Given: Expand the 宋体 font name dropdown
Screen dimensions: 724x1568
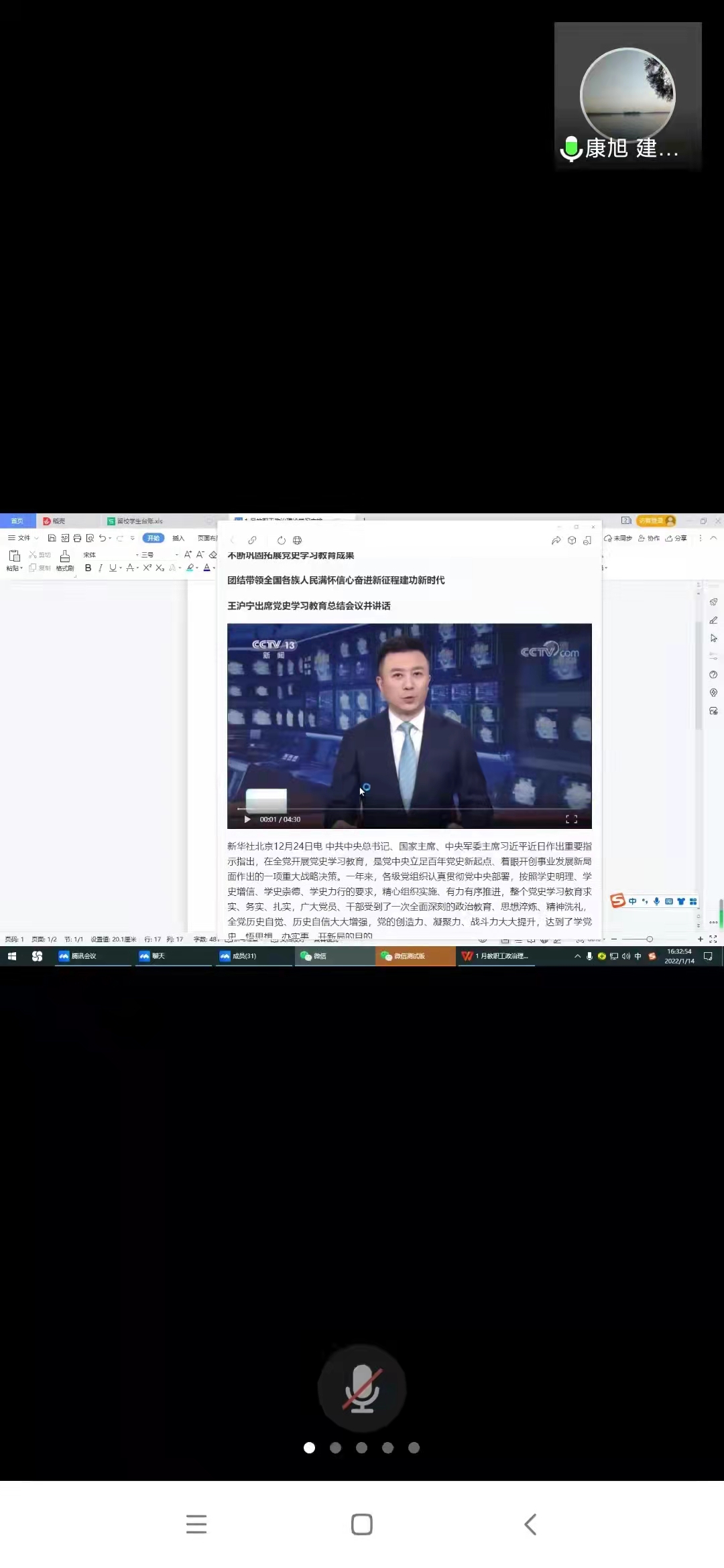Looking at the screenshot, I should (x=137, y=555).
